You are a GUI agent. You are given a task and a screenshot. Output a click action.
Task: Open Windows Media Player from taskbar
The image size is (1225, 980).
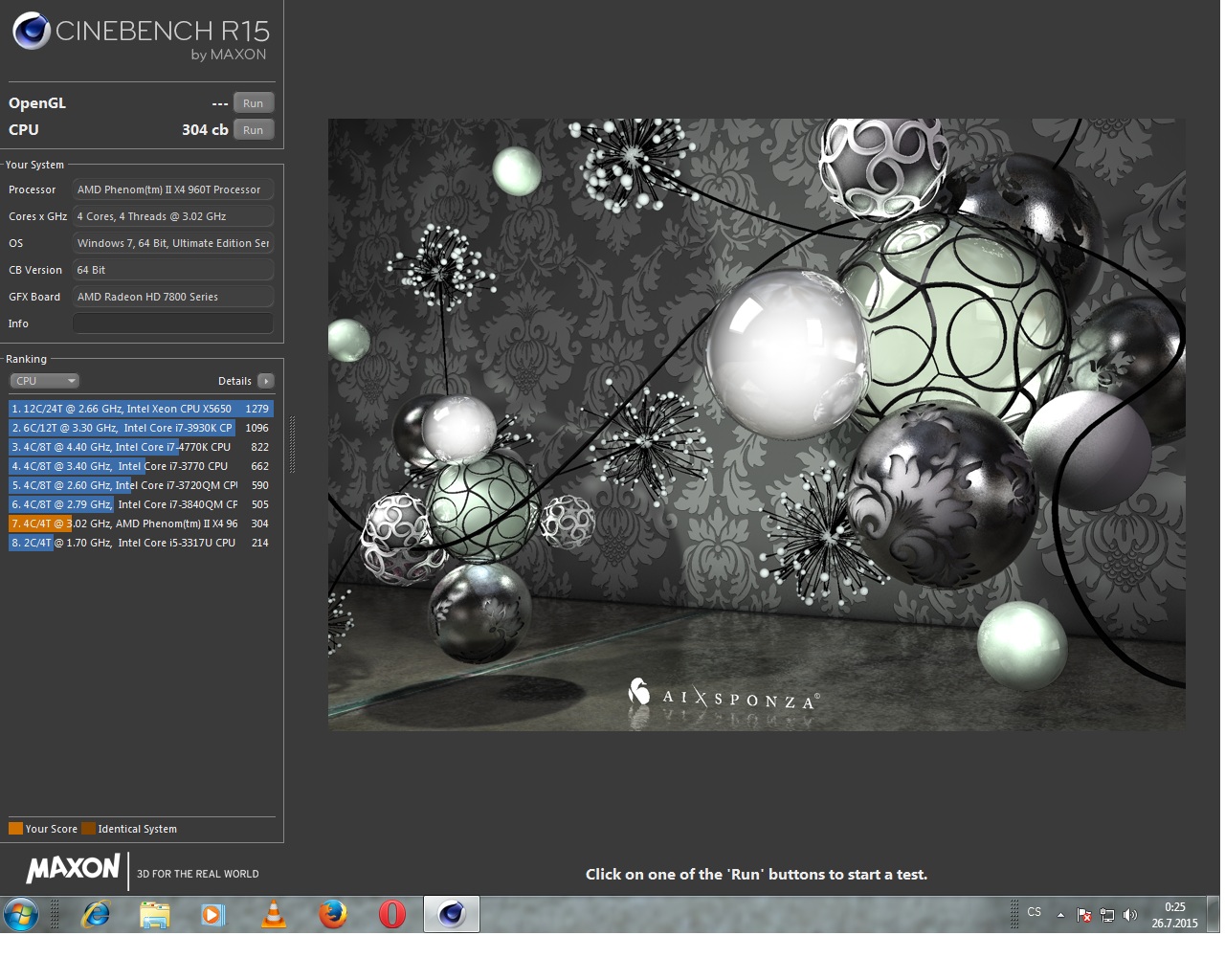pos(213,915)
